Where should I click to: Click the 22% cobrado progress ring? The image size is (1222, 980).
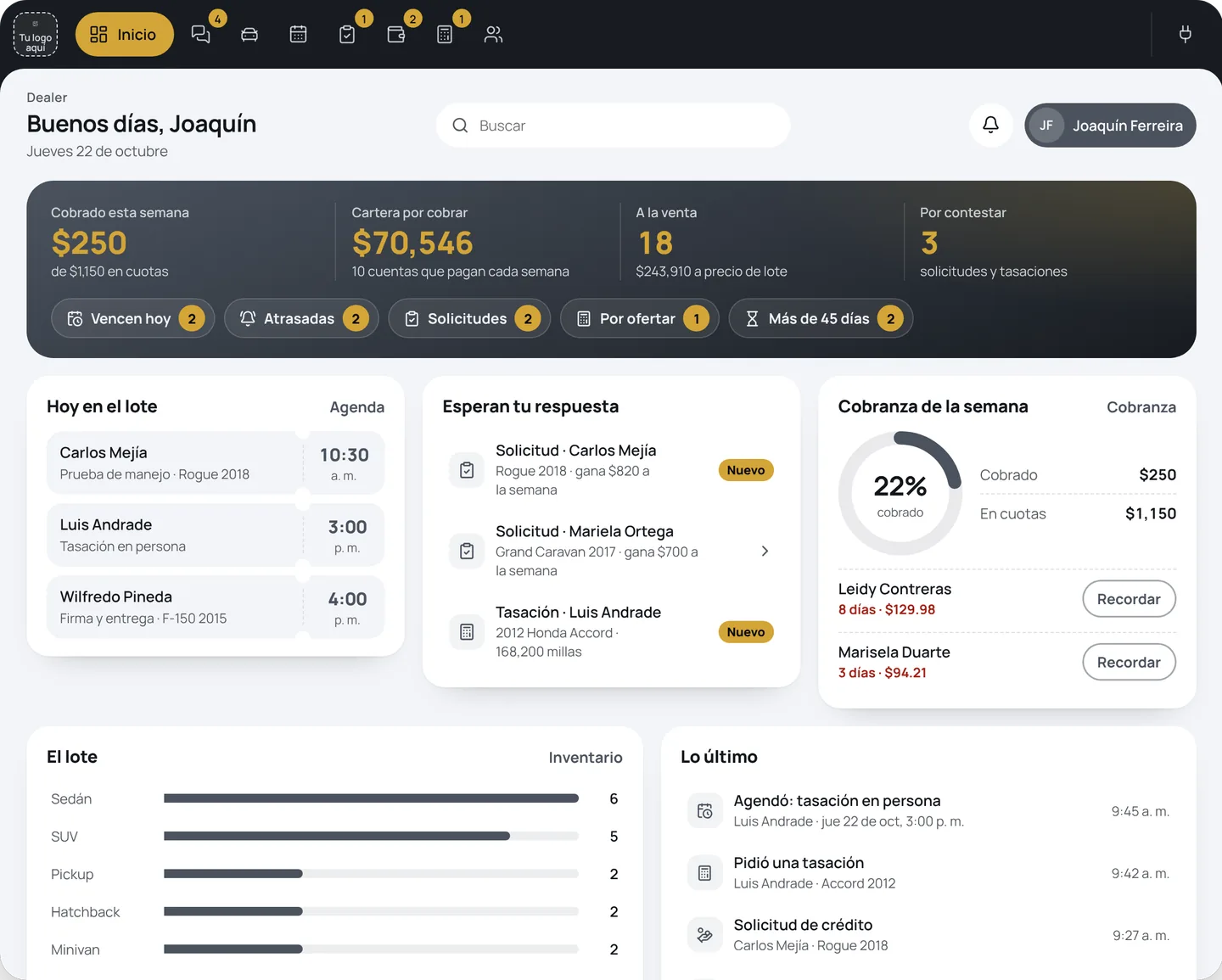900,494
